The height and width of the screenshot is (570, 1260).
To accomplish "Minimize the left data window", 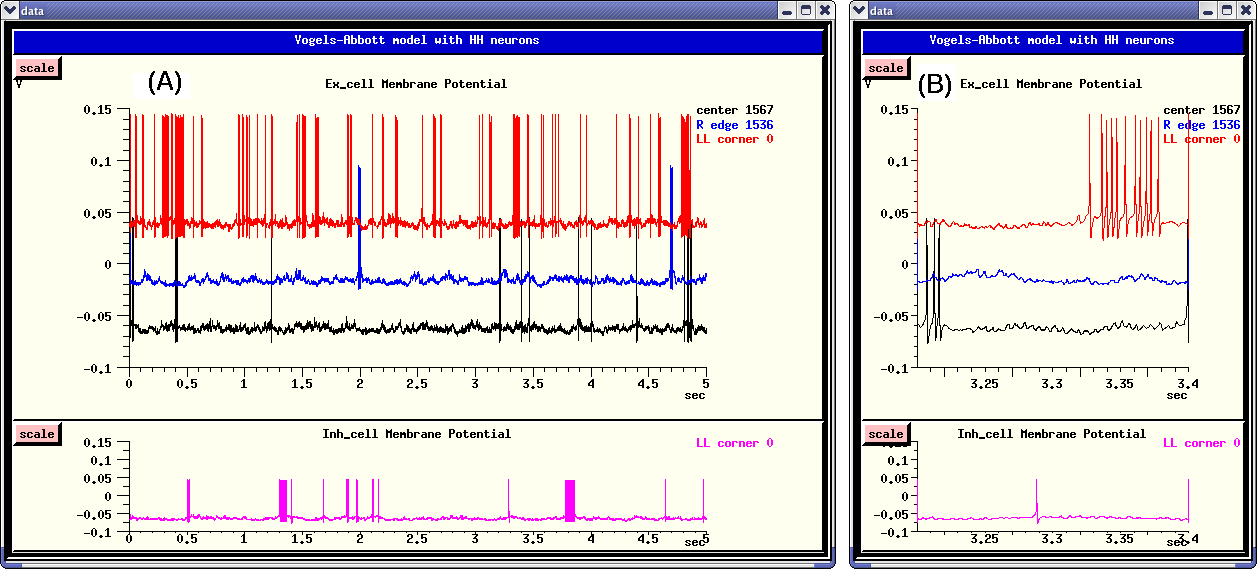I will (788, 10).
